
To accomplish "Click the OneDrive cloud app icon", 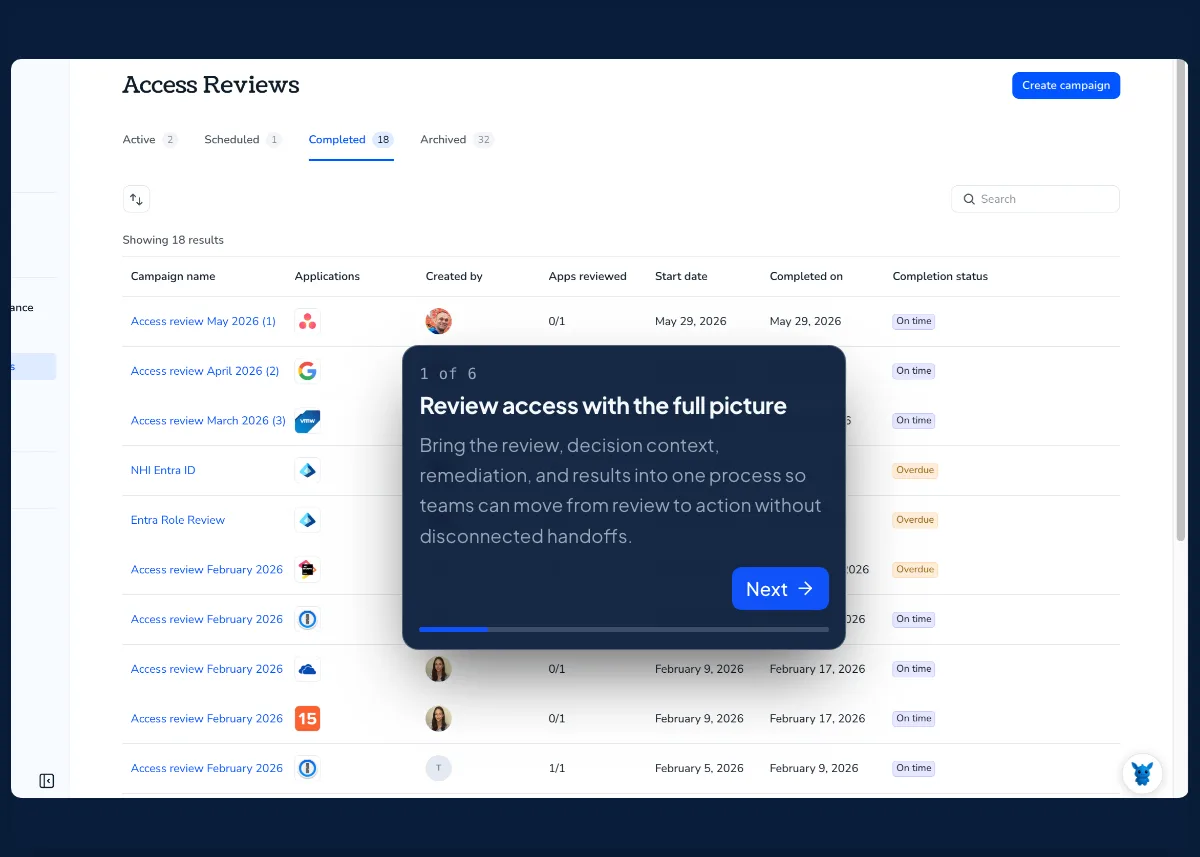I will click(308, 669).
